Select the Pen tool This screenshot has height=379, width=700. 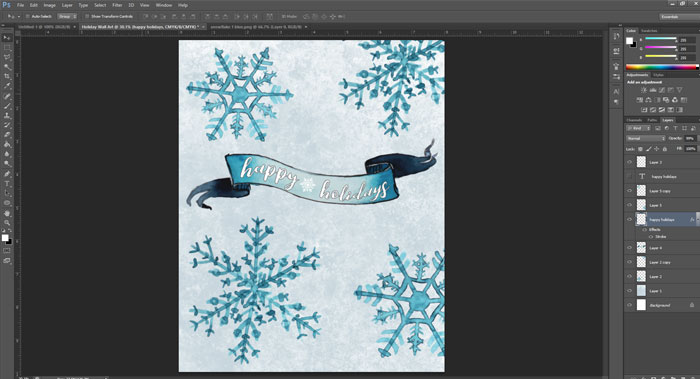(x=7, y=174)
